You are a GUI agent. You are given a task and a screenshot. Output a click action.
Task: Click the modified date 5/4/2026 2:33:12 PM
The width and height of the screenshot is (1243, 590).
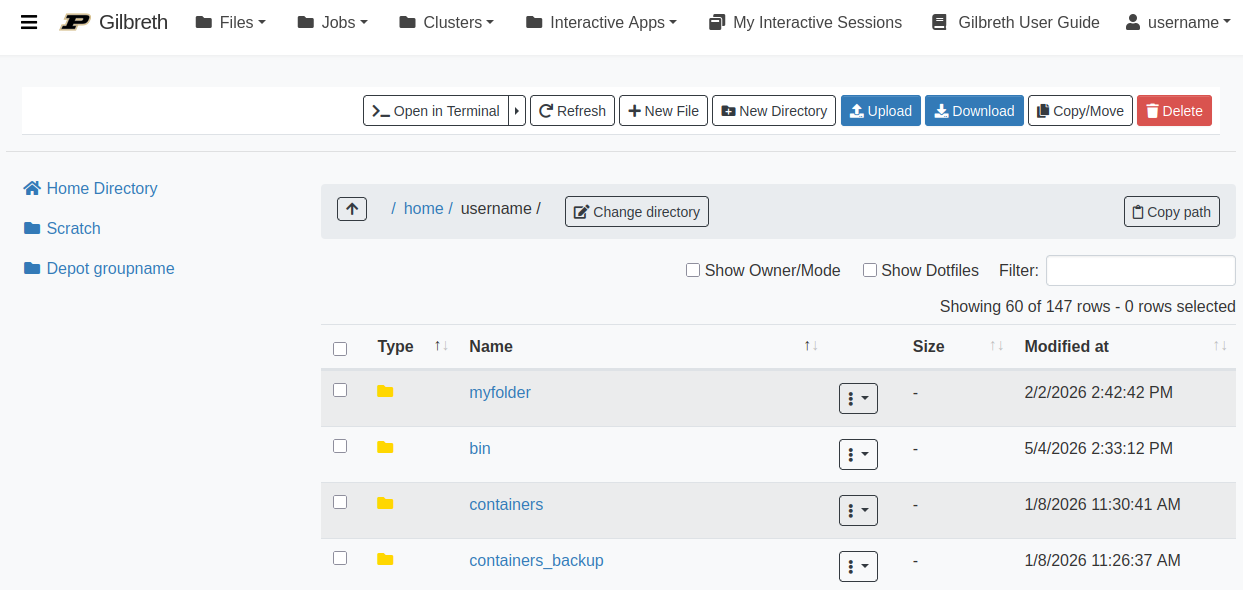coord(1099,448)
